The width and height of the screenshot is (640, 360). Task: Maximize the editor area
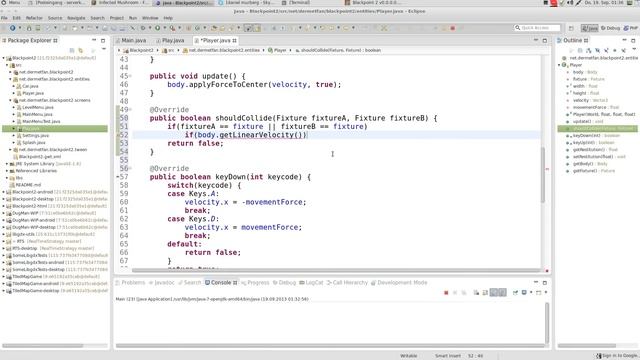pos(544,40)
